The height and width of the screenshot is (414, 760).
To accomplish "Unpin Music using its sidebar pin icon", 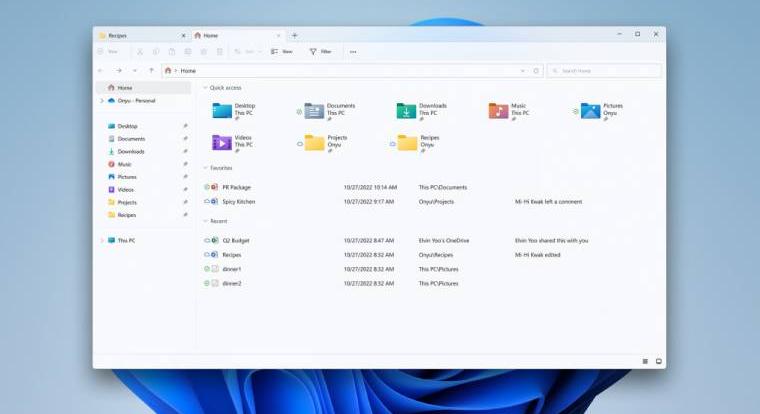I will pyautogui.click(x=185, y=164).
